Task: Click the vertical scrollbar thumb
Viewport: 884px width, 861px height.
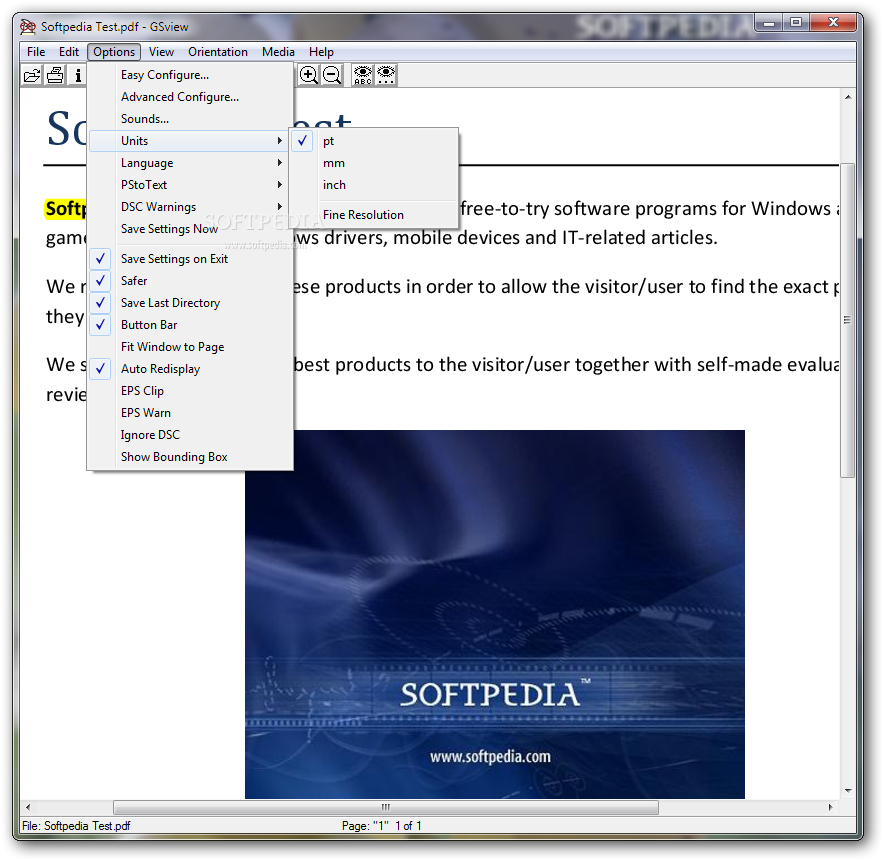Action: (847, 320)
